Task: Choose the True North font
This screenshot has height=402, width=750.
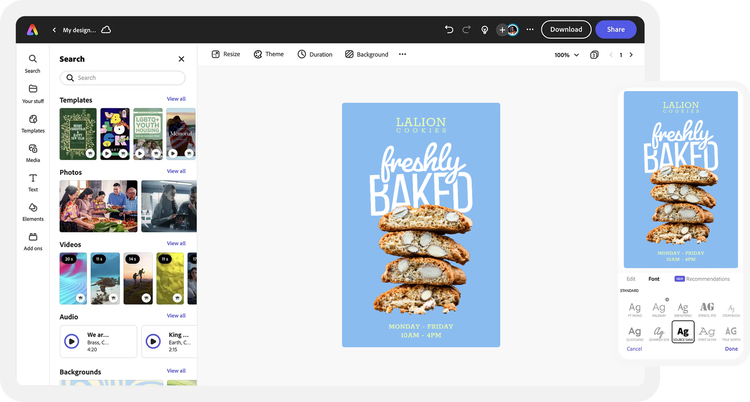Action: coord(731,333)
